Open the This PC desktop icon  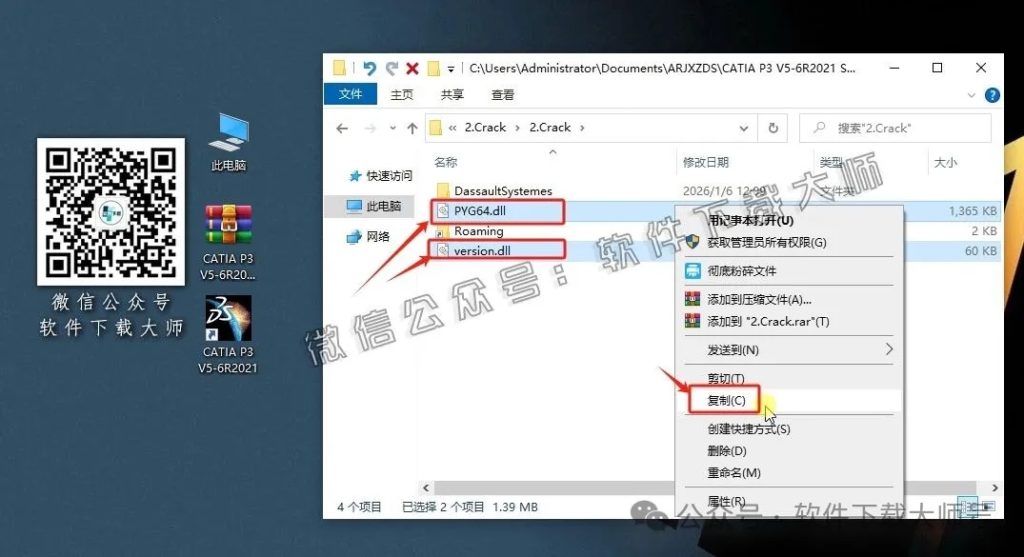(x=229, y=142)
